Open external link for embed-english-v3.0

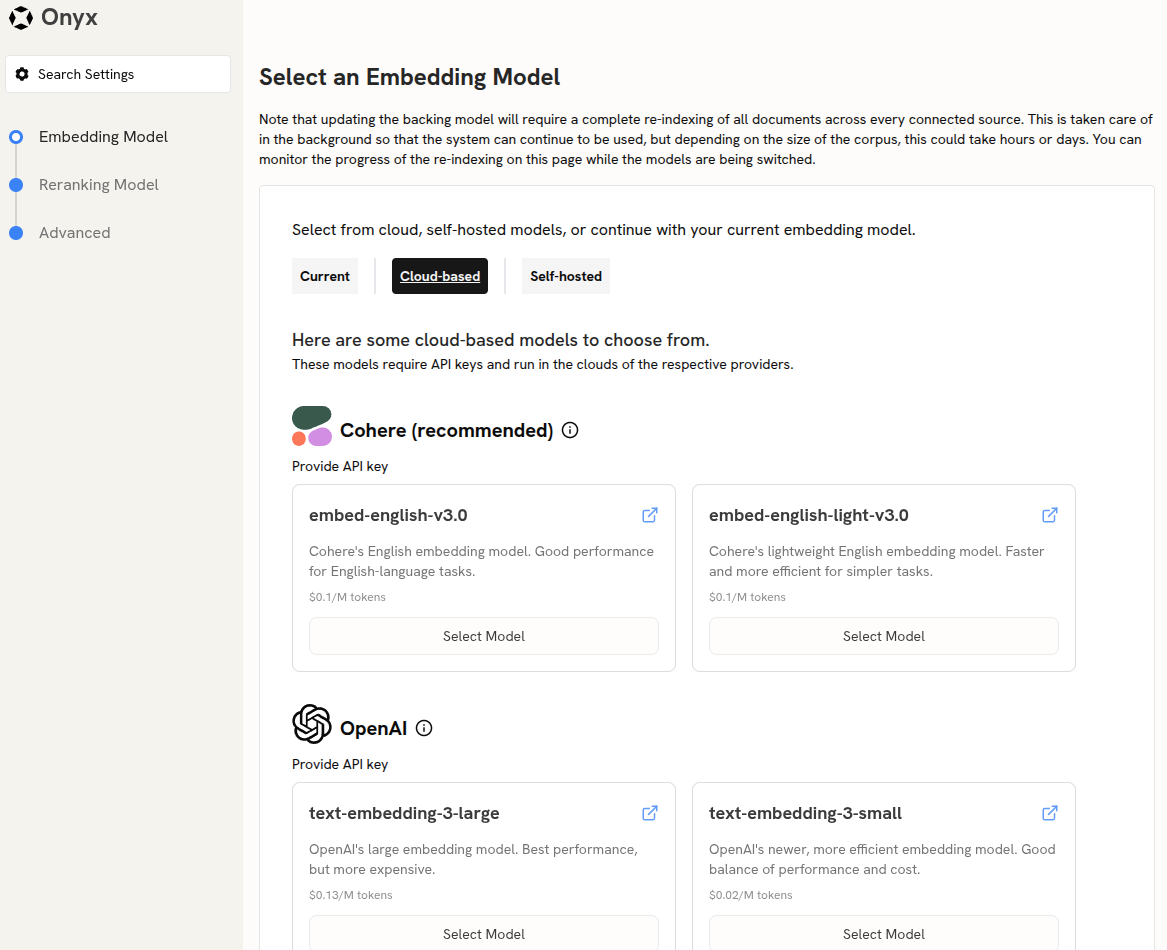(x=650, y=515)
